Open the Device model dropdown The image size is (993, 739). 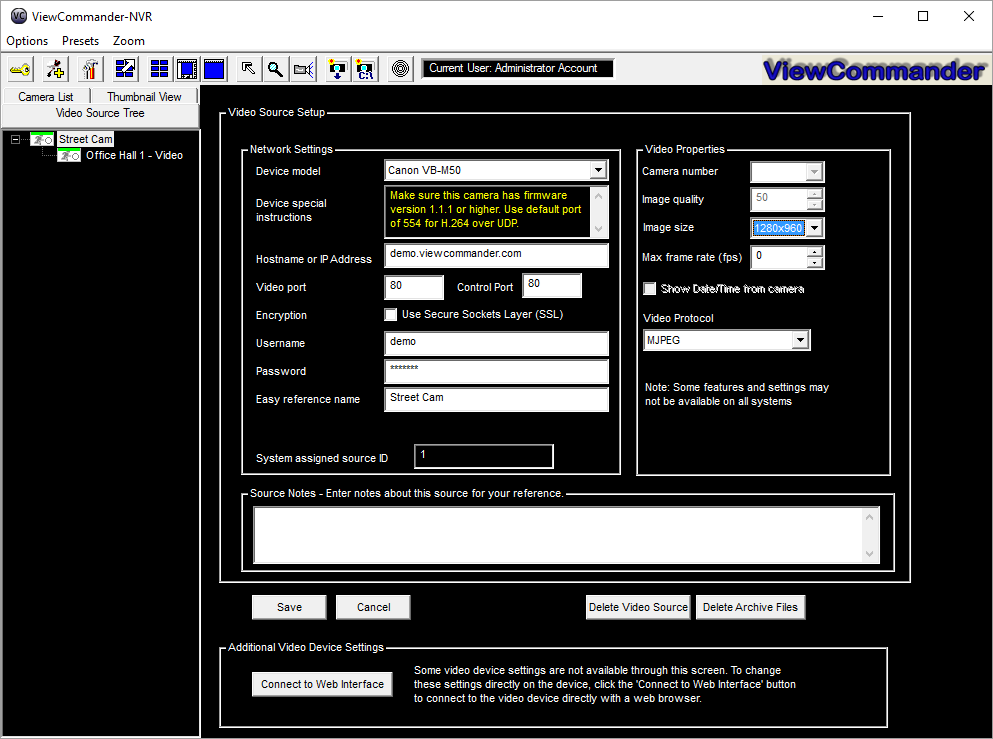(x=597, y=170)
